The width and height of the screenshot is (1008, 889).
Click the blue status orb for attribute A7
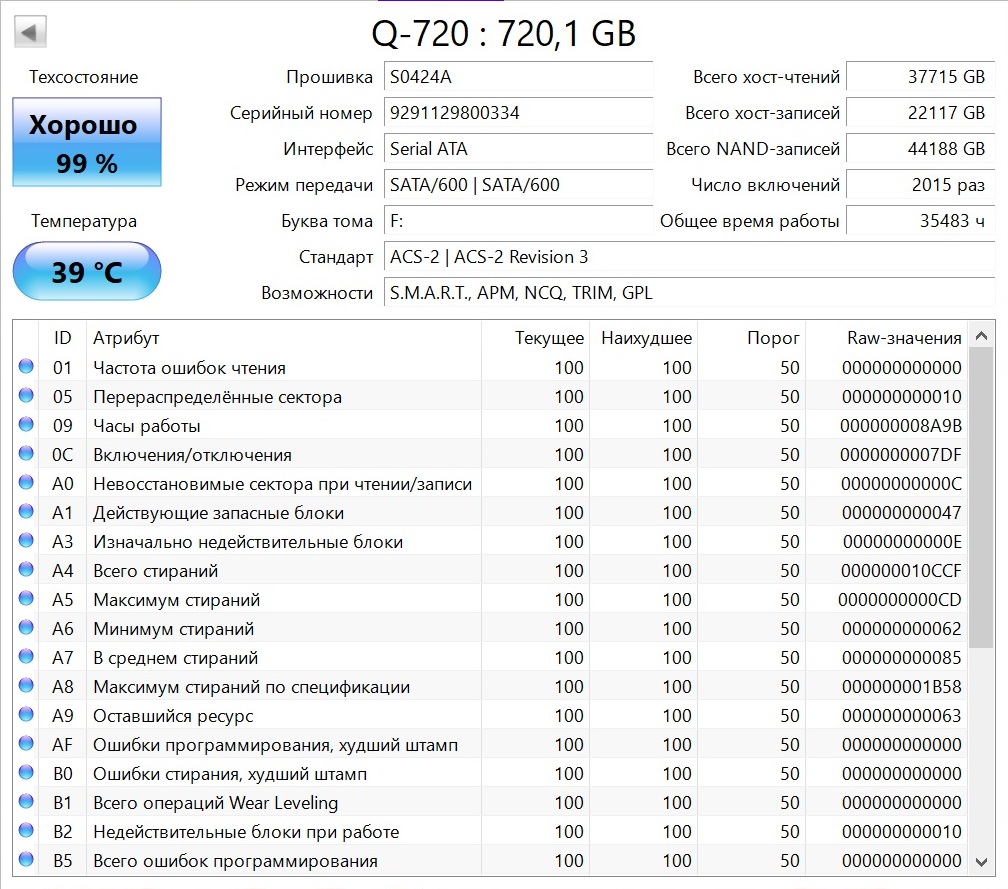click(26, 656)
